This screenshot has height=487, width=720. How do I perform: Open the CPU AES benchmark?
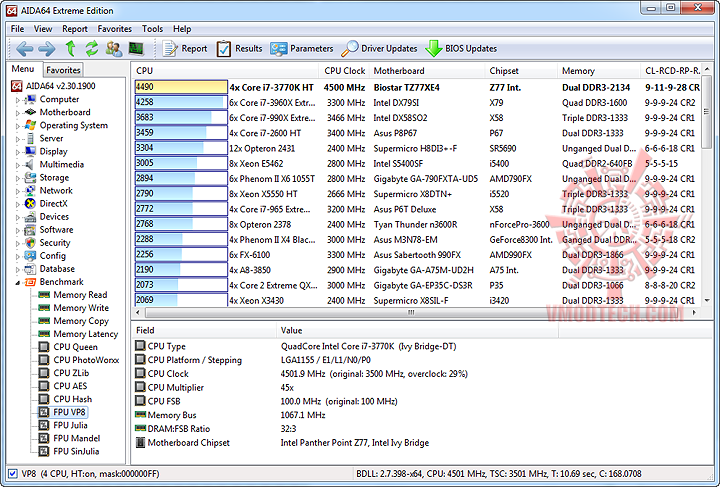point(70,386)
